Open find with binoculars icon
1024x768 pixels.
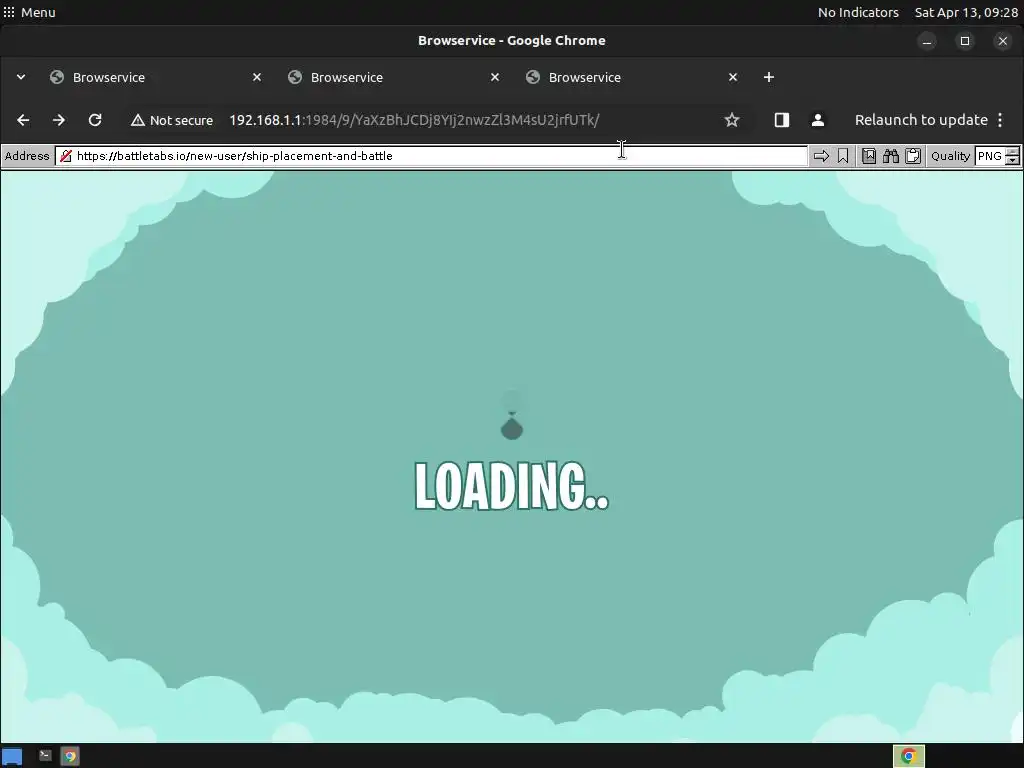click(891, 156)
